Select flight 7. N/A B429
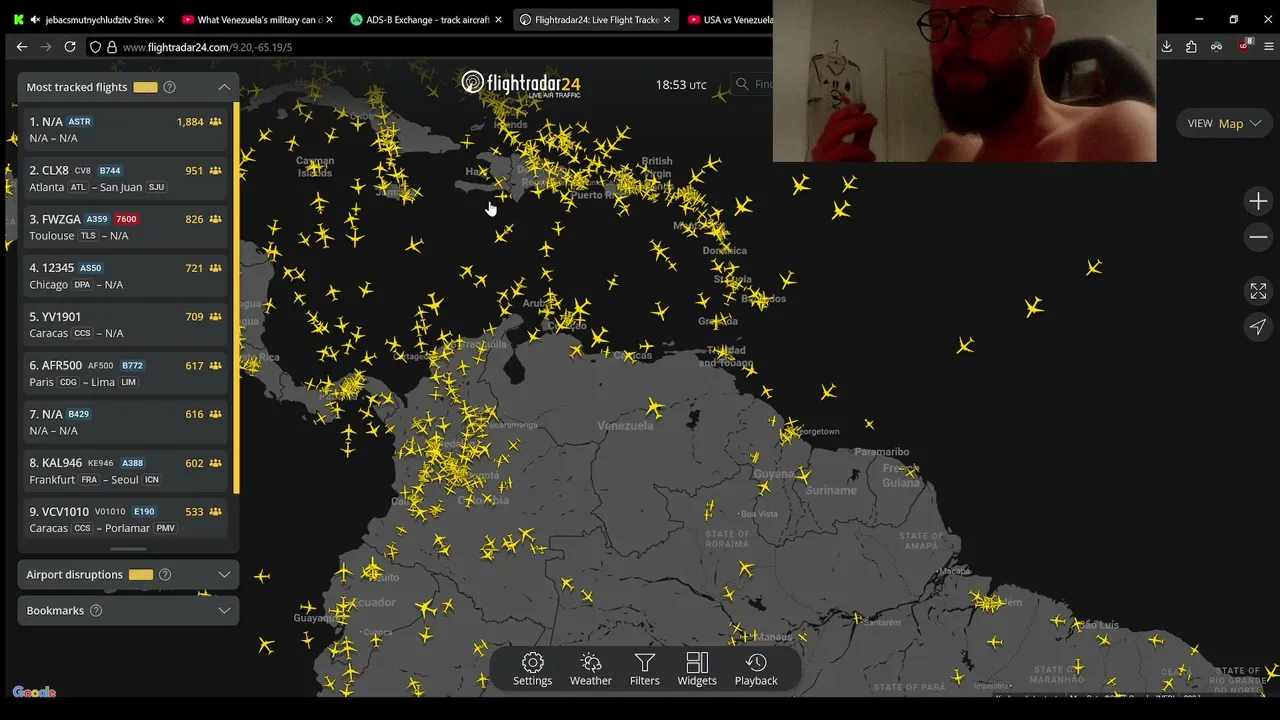 126,422
